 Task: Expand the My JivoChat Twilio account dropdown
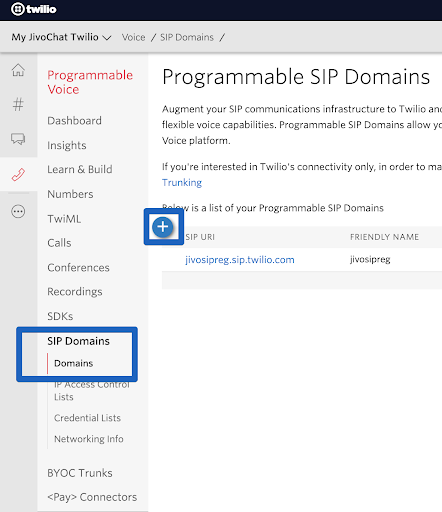click(x=61, y=37)
